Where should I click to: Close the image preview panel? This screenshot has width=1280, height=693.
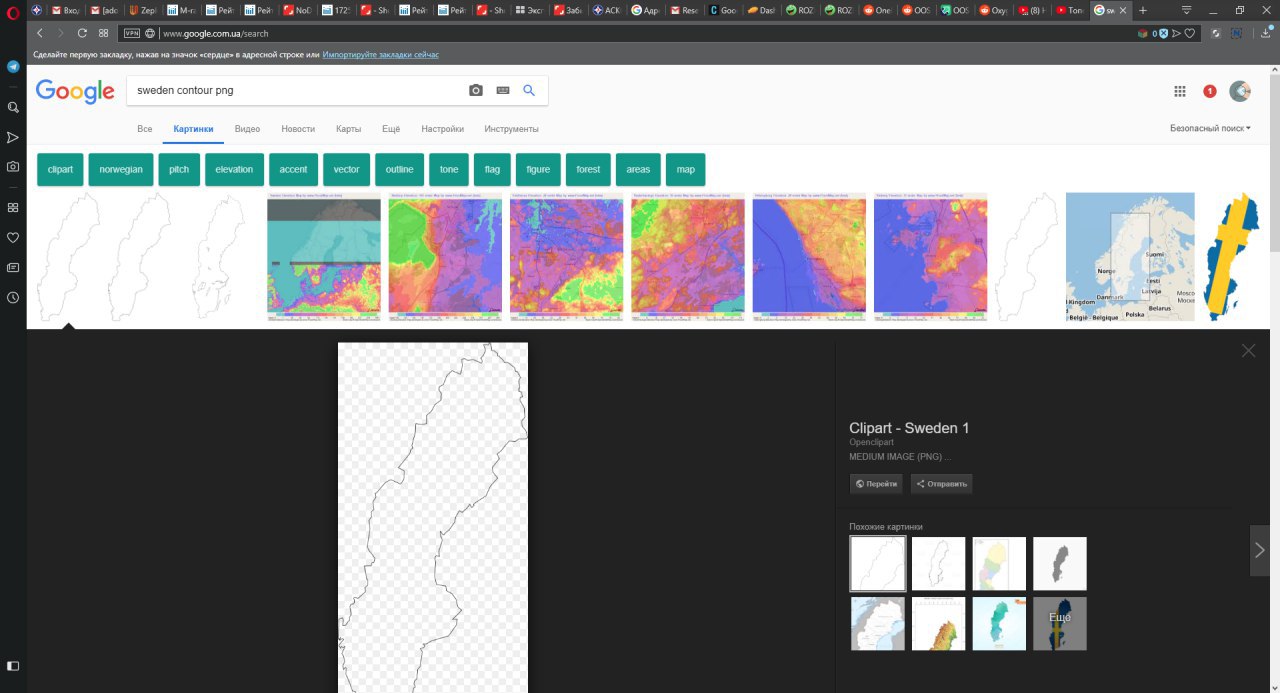click(1248, 351)
